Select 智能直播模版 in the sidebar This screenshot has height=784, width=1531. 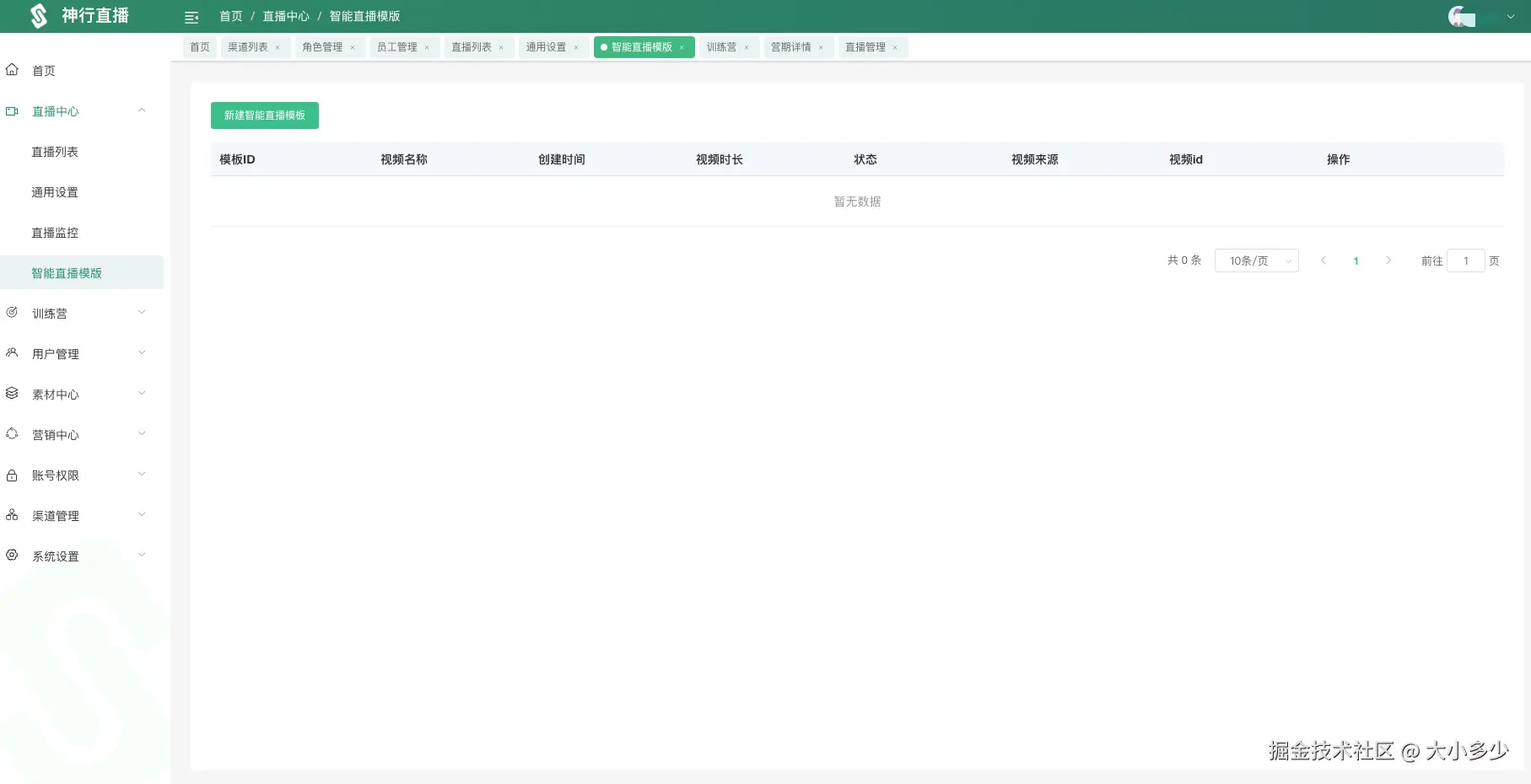(82, 273)
